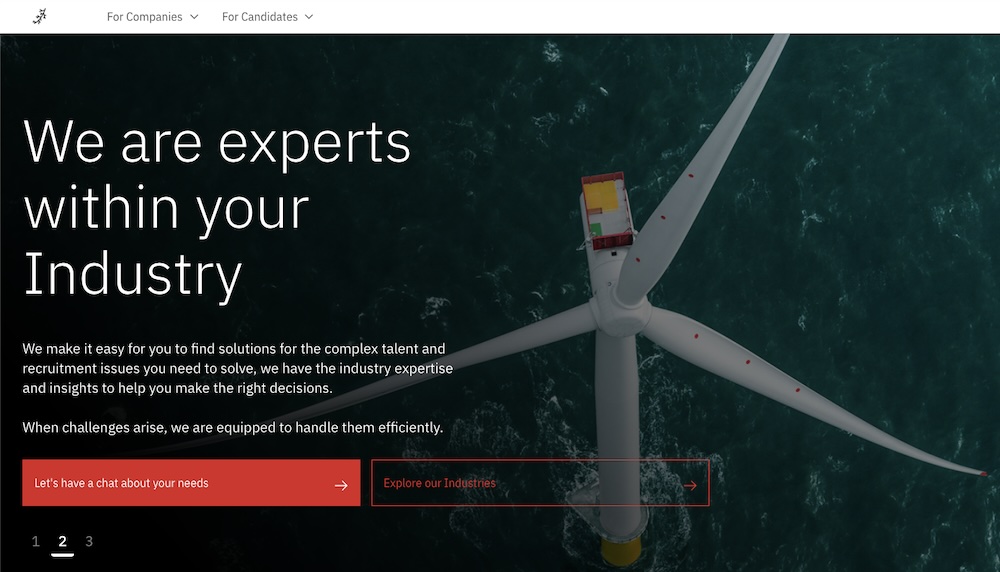
Task: Click "Let's have a chat about your needs"
Action: [122, 483]
